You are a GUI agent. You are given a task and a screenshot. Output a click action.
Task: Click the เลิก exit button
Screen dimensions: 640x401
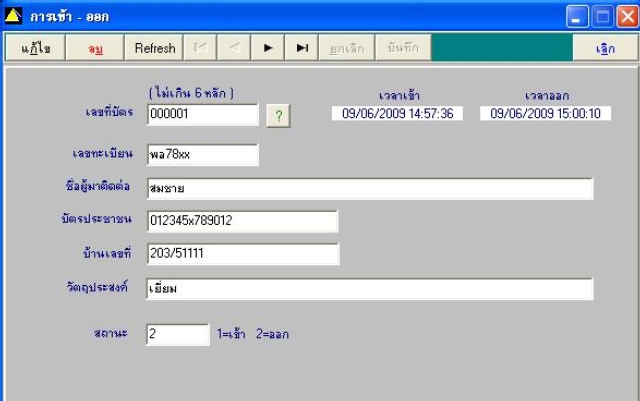(x=605, y=48)
